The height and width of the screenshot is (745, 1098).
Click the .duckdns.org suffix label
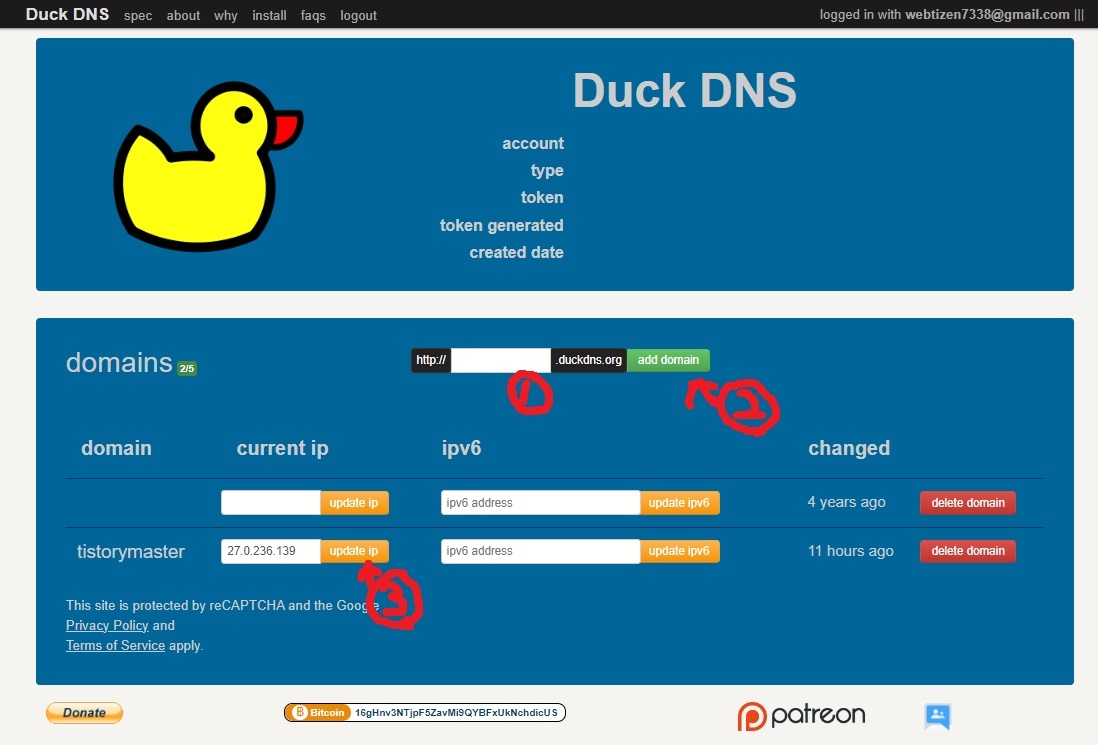click(589, 360)
